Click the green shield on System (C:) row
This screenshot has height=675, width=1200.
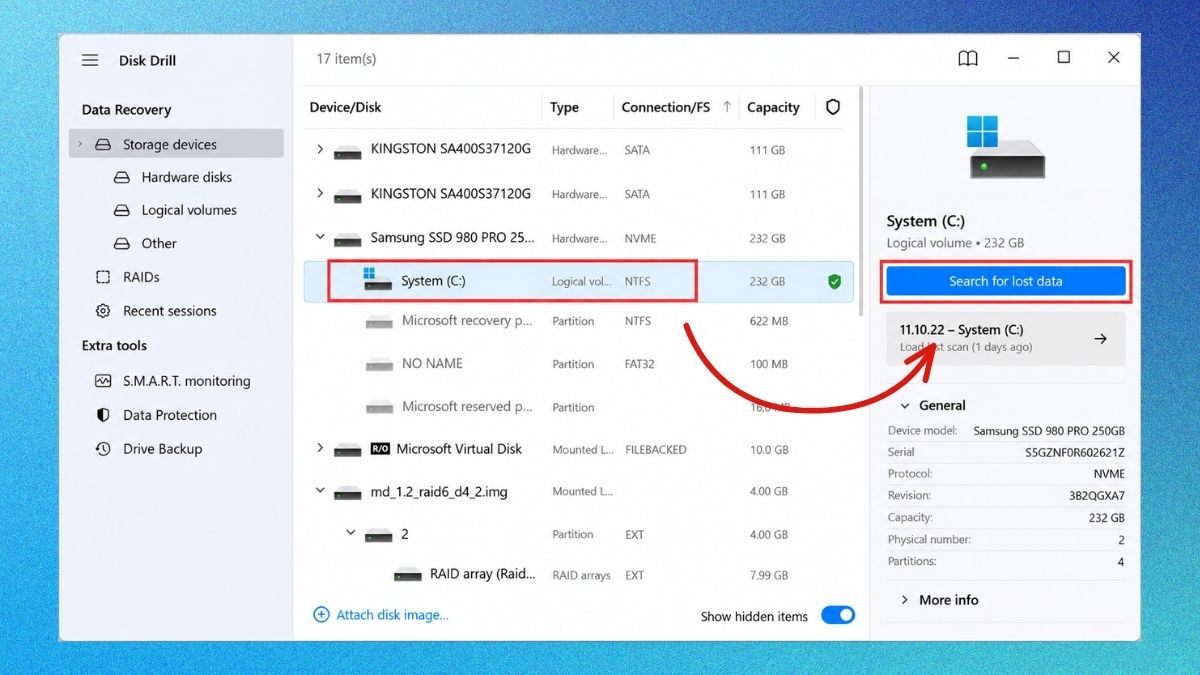(834, 282)
